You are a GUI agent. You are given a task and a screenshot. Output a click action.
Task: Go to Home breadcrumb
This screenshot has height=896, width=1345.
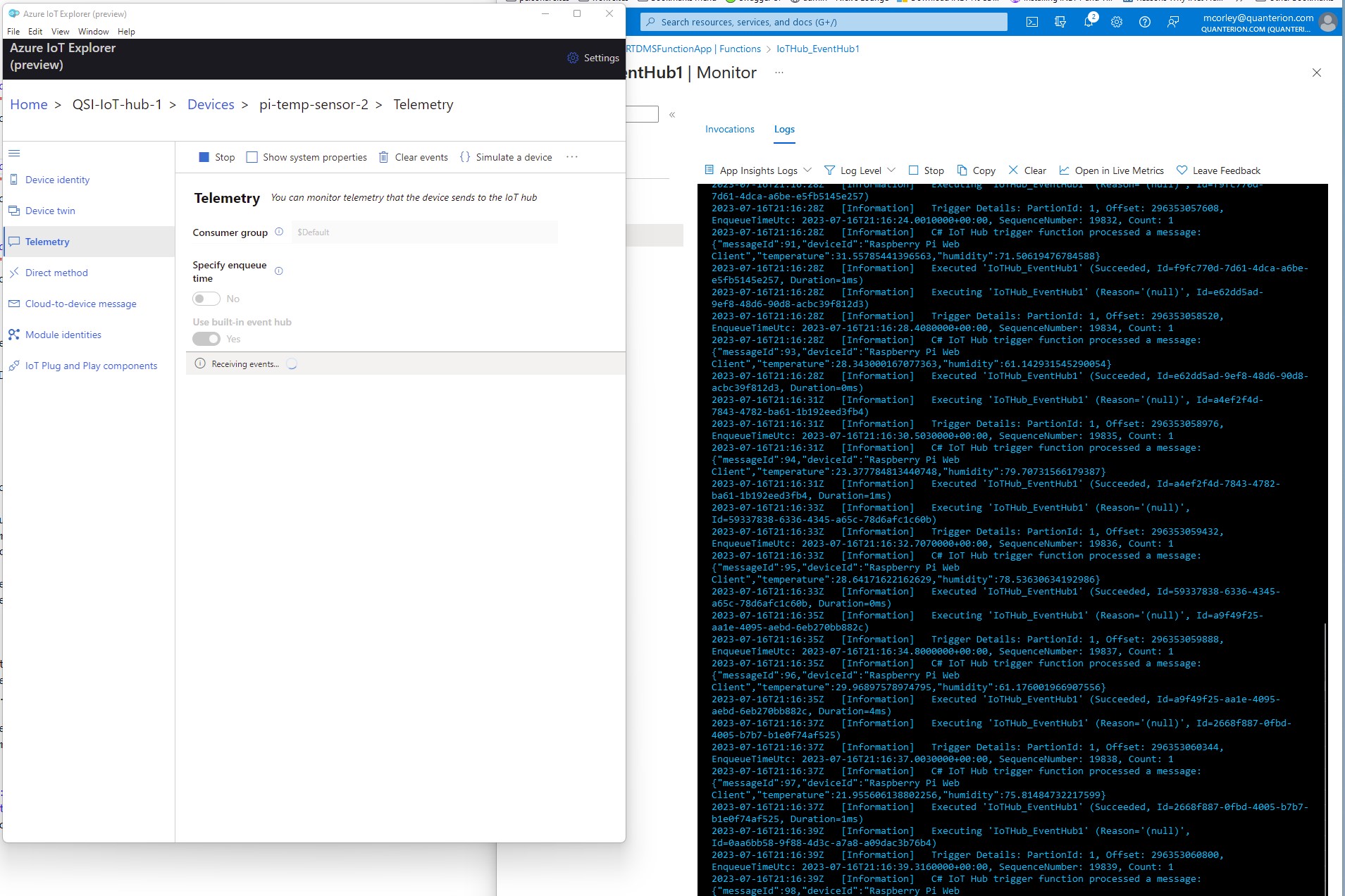(x=29, y=104)
